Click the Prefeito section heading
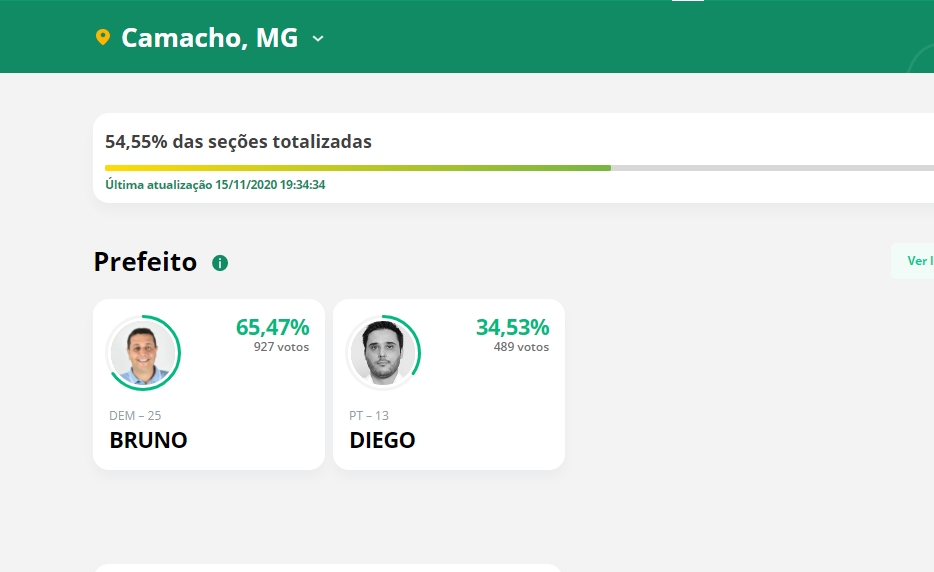 (145, 262)
